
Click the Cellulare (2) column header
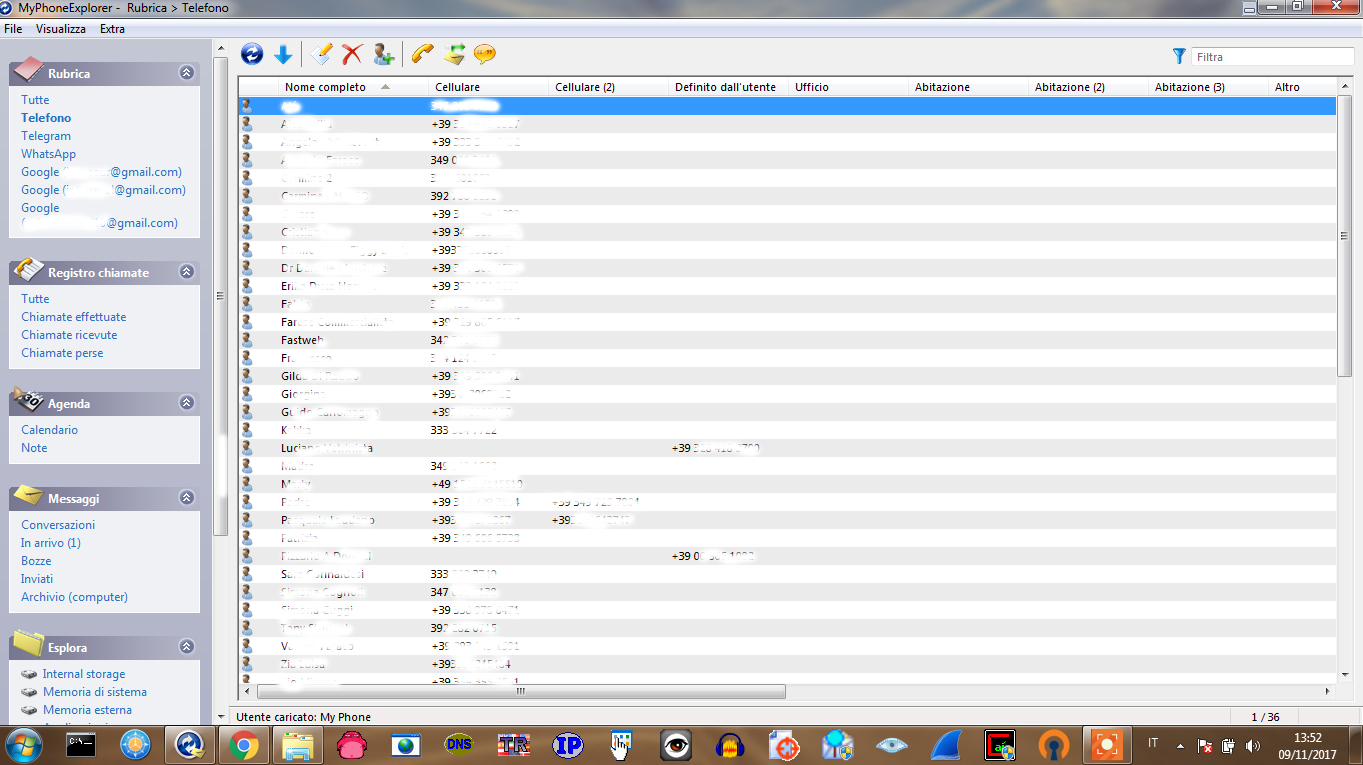coord(608,87)
